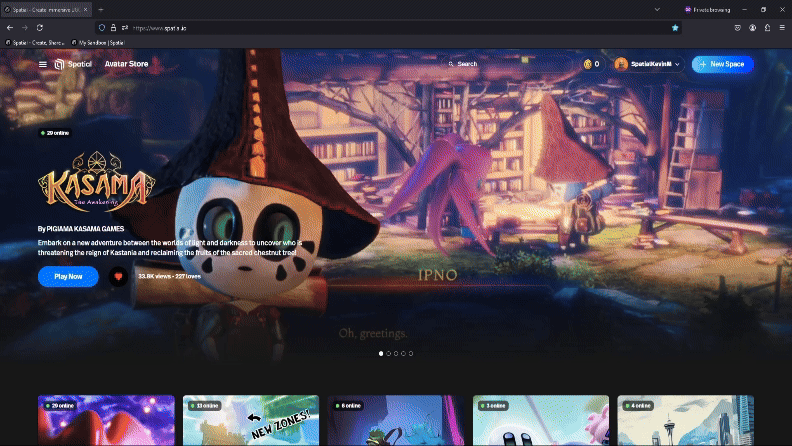Image resolution: width=792 pixels, height=446 pixels.
Task: Click the site permissions icon in address bar
Action: pyautogui.click(x=125, y=28)
